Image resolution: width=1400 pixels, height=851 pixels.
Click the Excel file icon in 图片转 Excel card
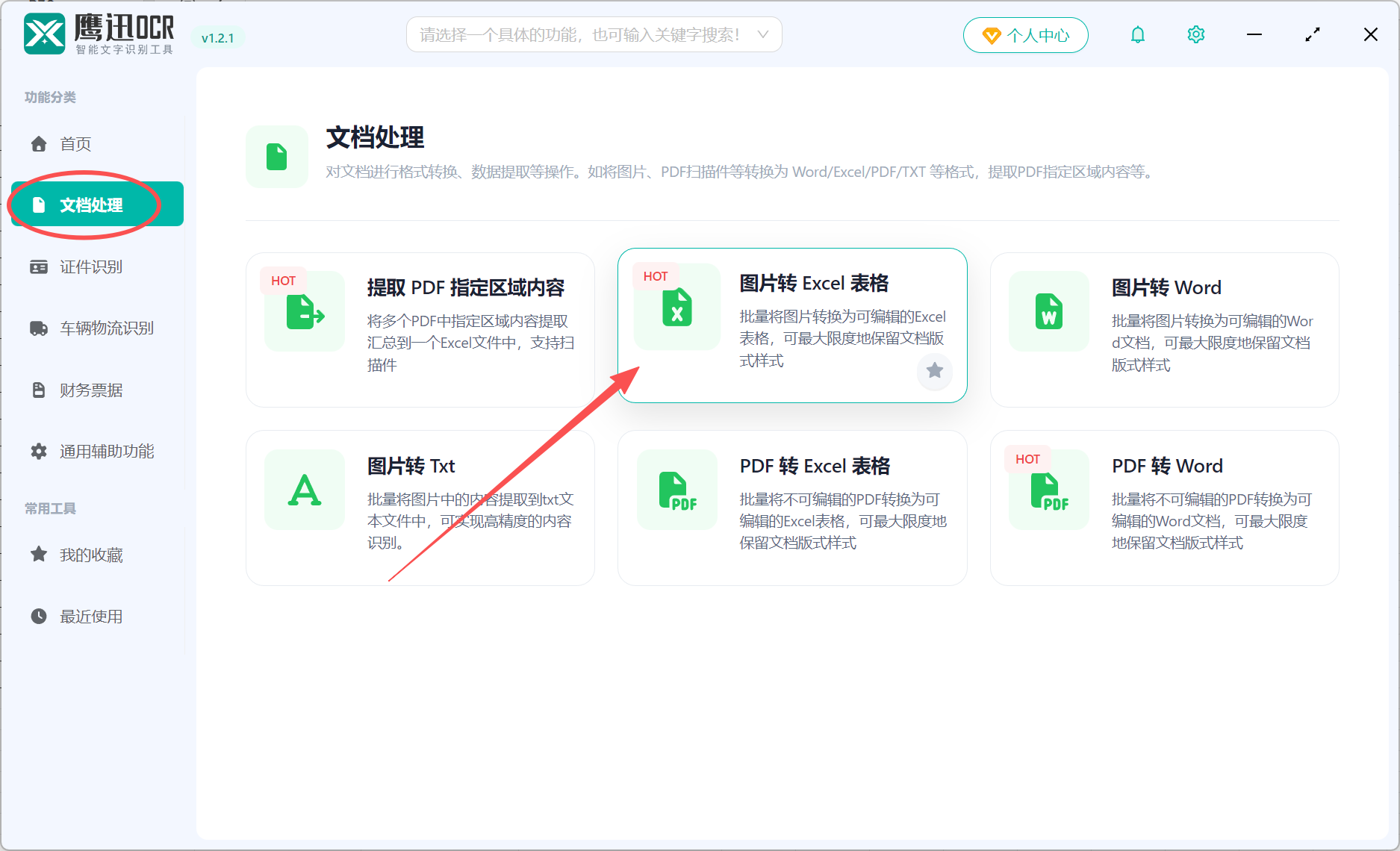[676, 308]
